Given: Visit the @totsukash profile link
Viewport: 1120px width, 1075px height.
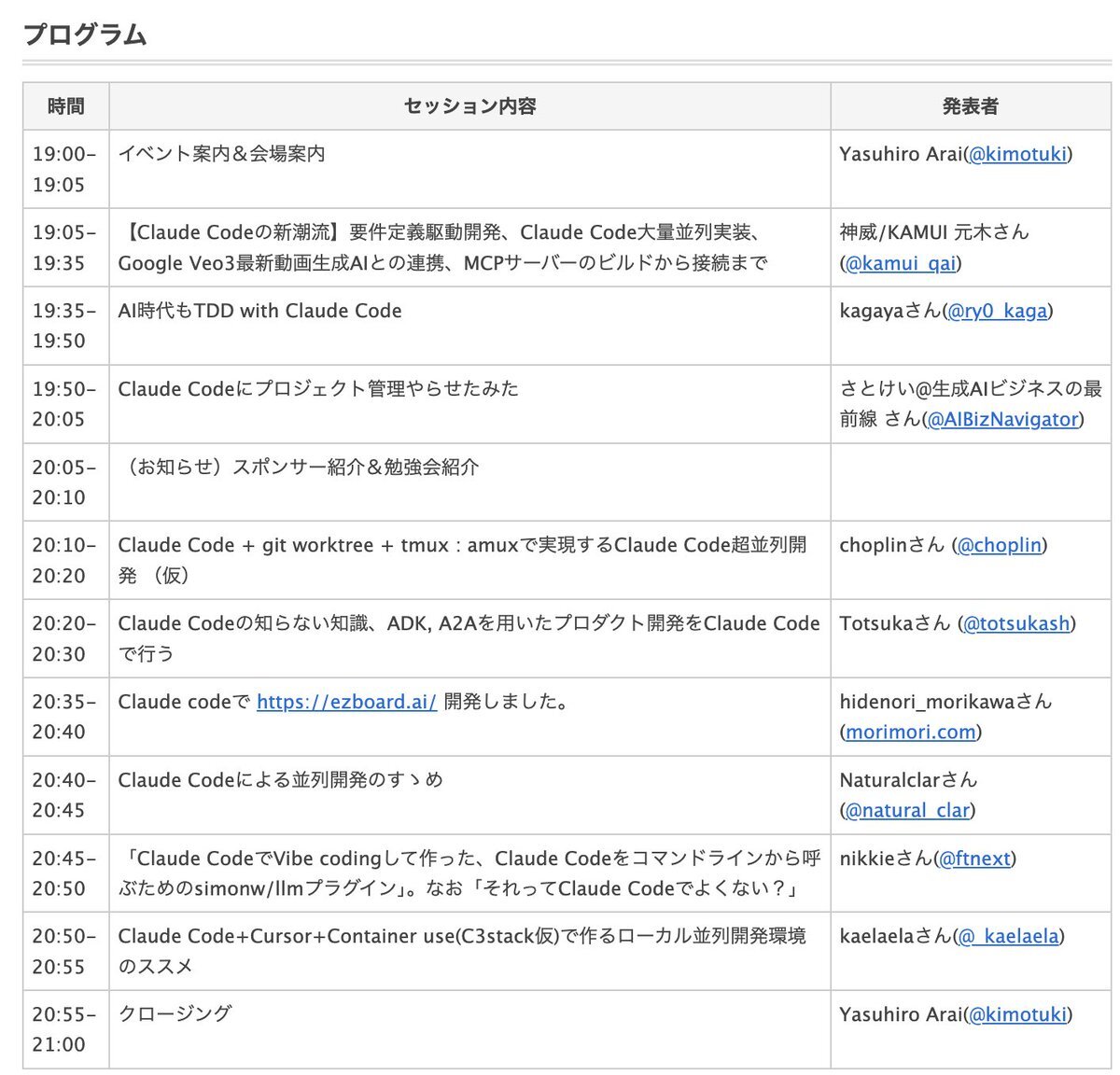Looking at the screenshot, I should (1016, 623).
